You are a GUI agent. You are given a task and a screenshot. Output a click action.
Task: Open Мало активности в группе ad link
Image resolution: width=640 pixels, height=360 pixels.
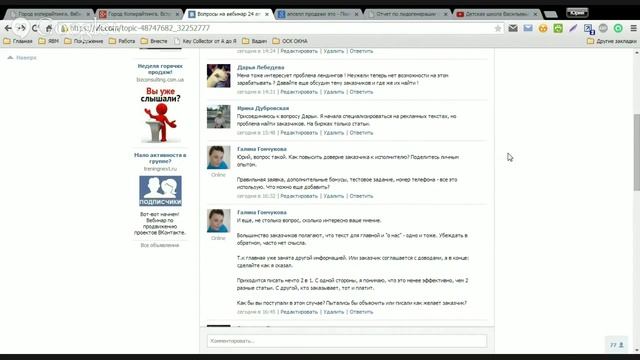coord(160,158)
